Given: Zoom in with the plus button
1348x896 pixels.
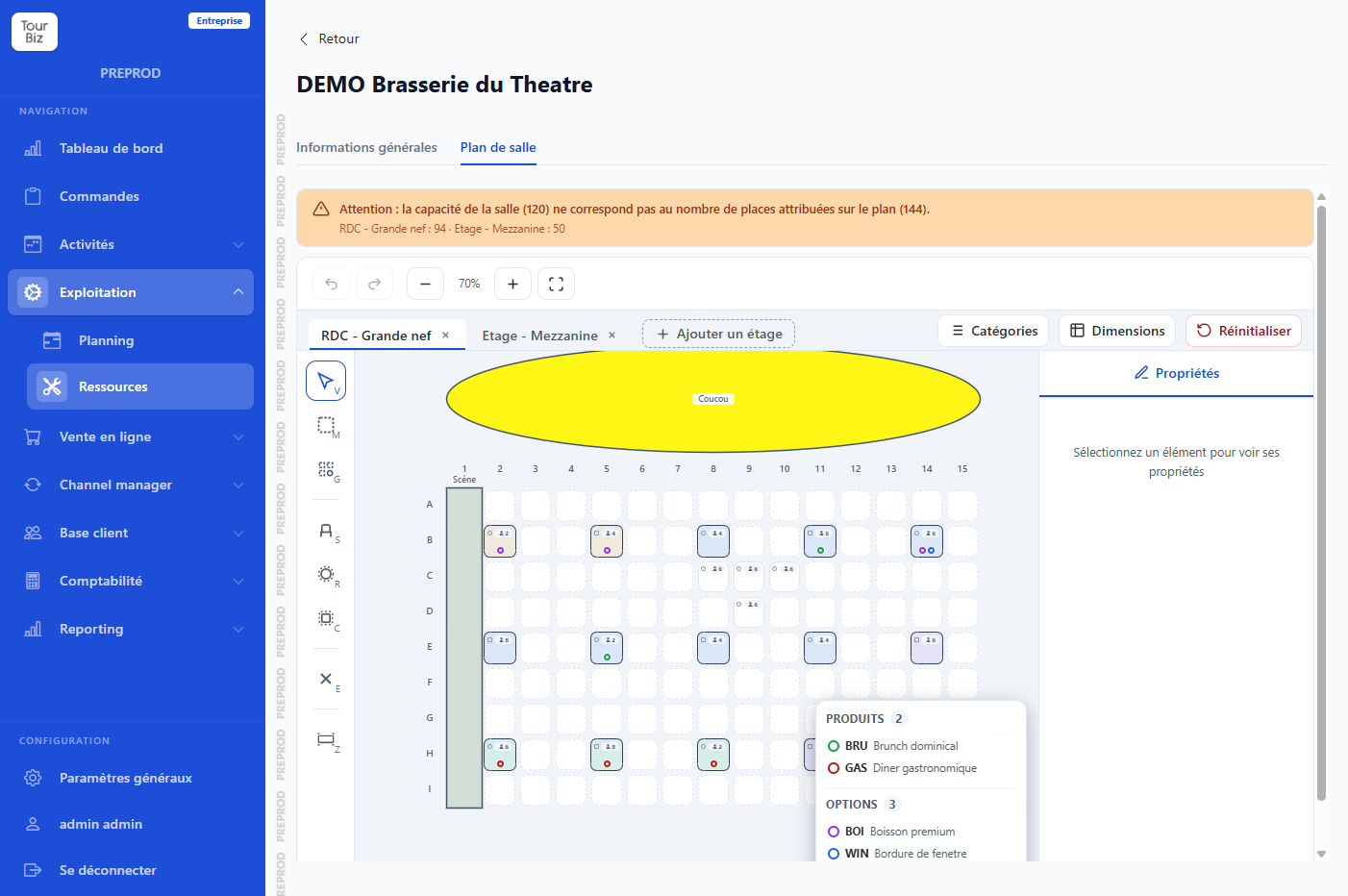Looking at the screenshot, I should (x=512, y=284).
